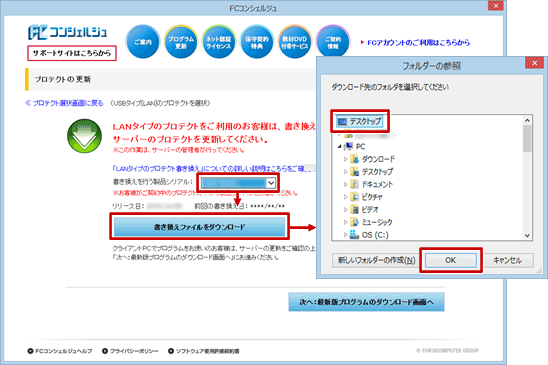Open the プログラム更新 circle button
Image resolution: width=548 pixels, height=365 pixels.
click(181, 42)
